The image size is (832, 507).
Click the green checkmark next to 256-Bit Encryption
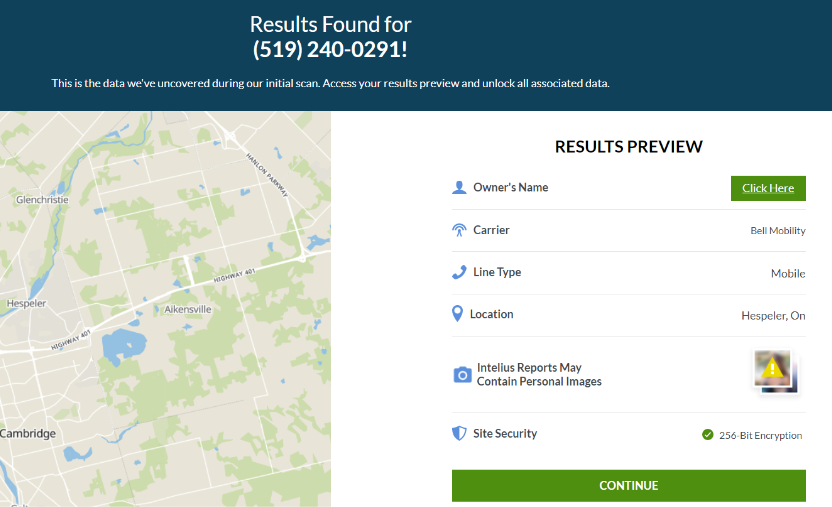(707, 435)
